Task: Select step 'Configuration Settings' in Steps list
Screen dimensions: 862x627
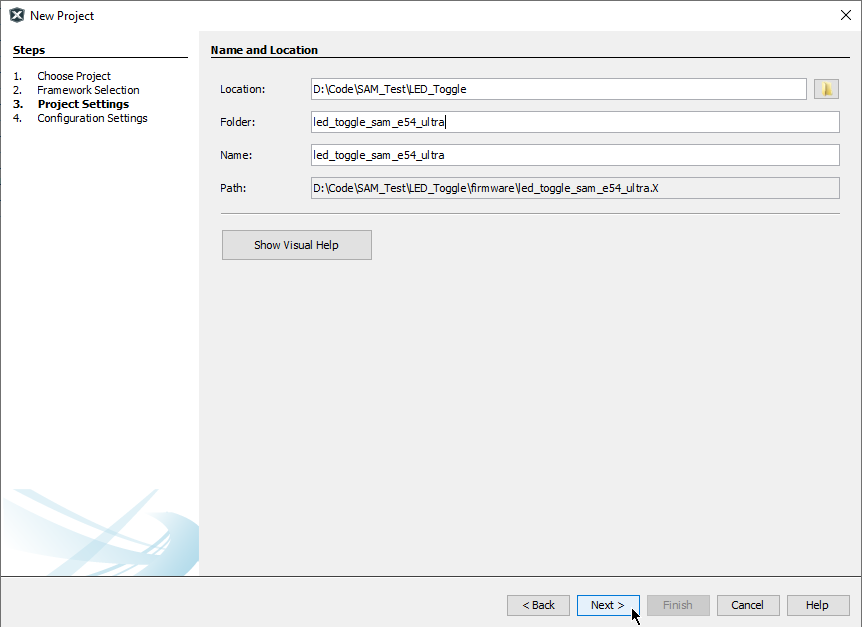Action: click(92, 118)
